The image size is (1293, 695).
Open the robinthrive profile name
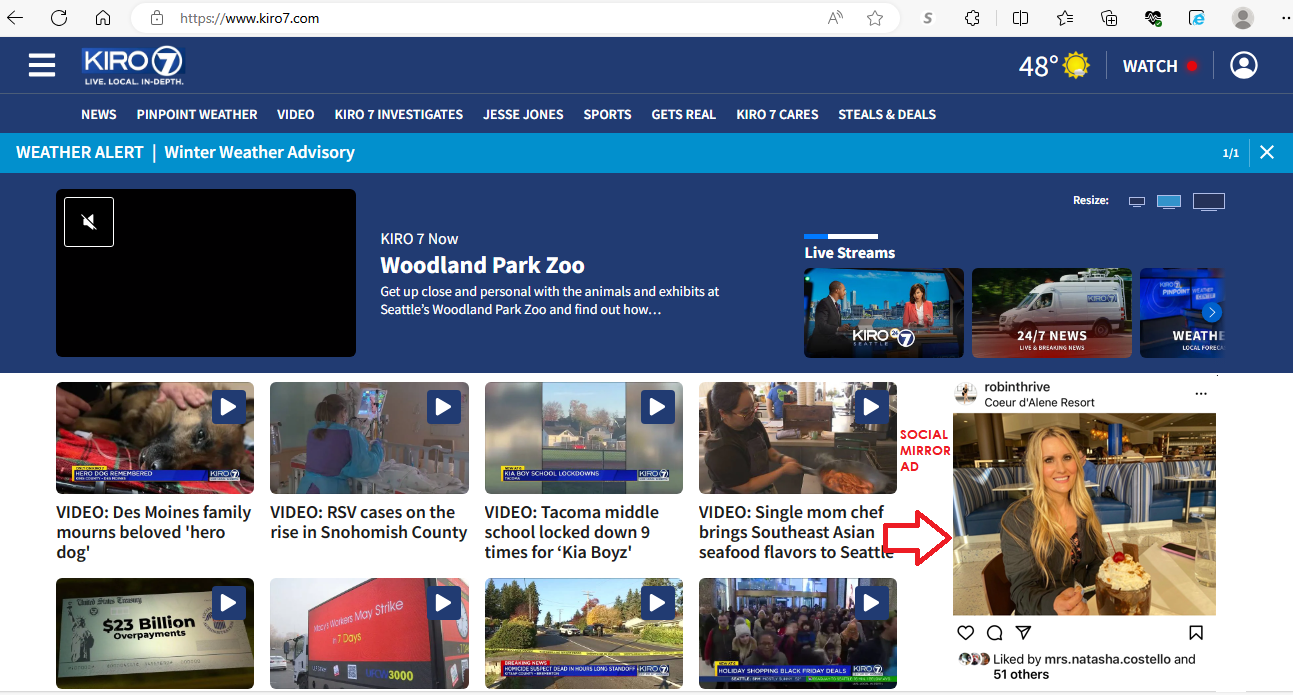(x=1017, y=387)
